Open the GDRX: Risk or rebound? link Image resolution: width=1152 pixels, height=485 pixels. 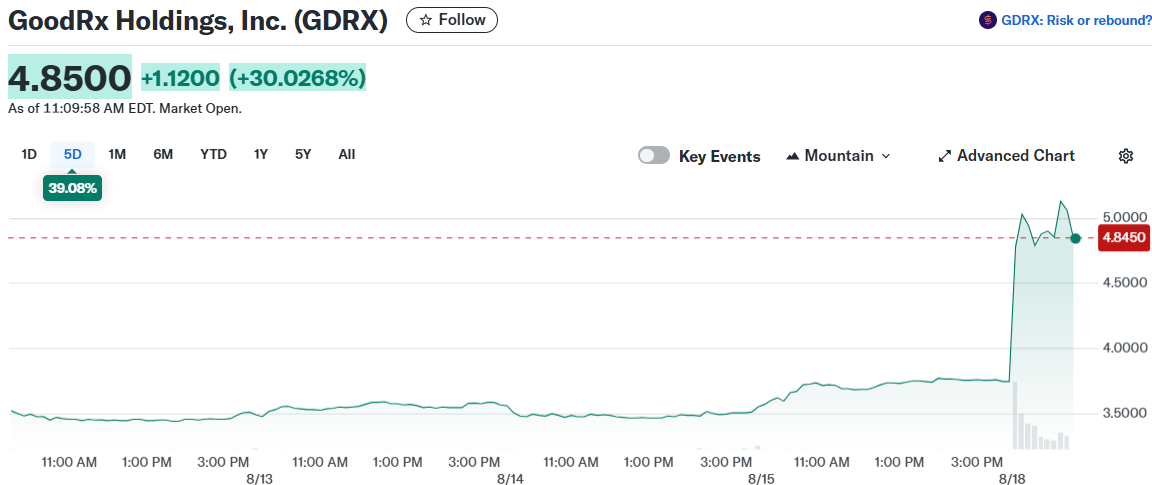pyautogui.click(x=1076, y=21)
